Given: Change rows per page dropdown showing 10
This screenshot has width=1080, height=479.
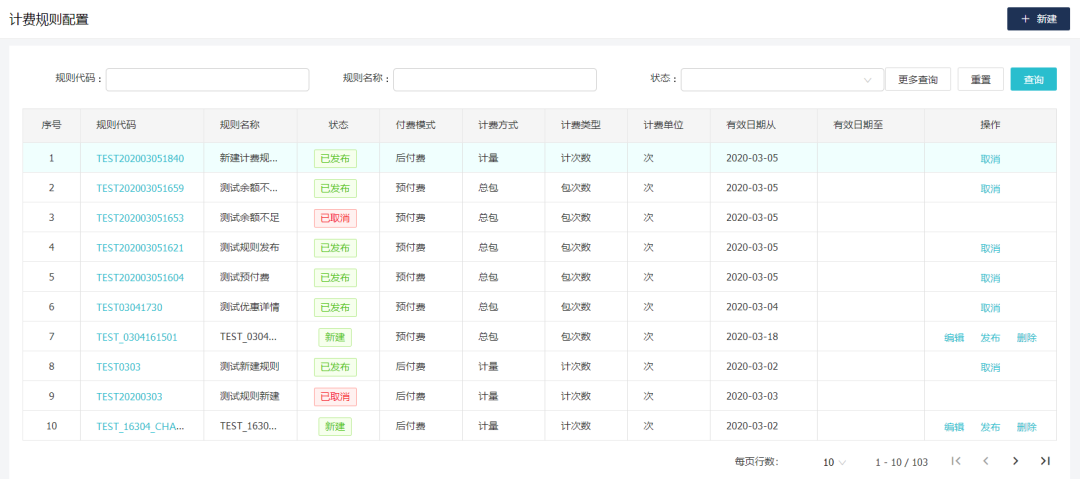Looking at the screenshot, I should 834,462.
